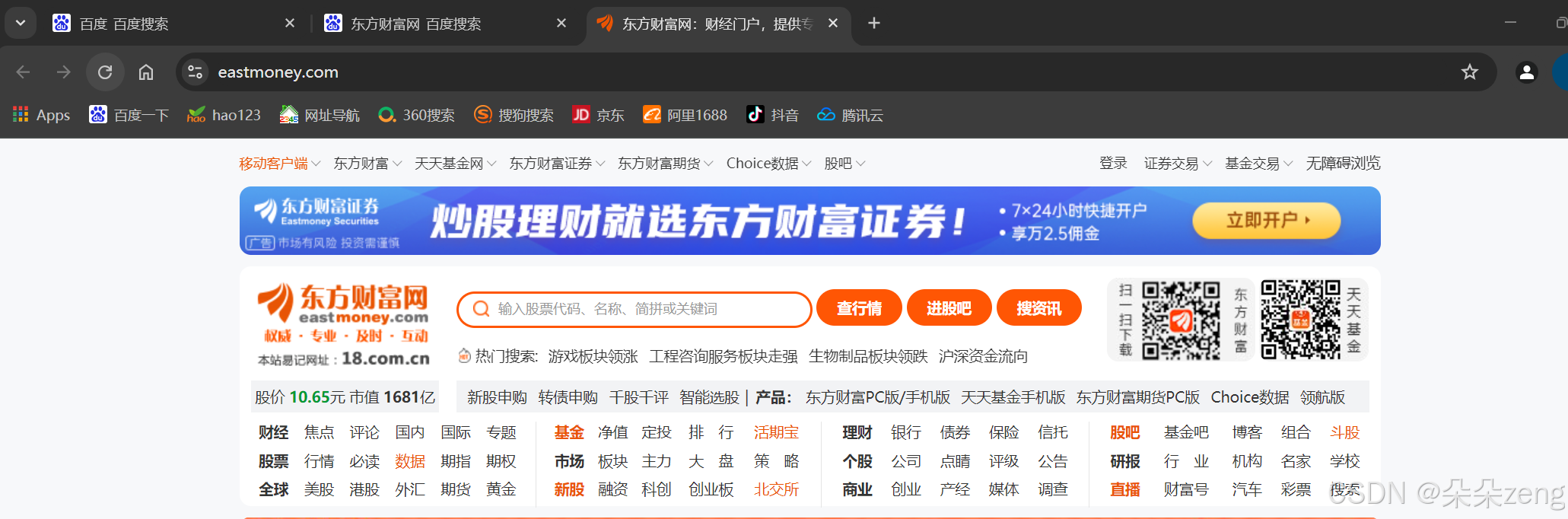Image resolution: width=1568 pixels, height=519 pixels.
Task: Open the 新股申购 link
Action: tap(497, 397)
